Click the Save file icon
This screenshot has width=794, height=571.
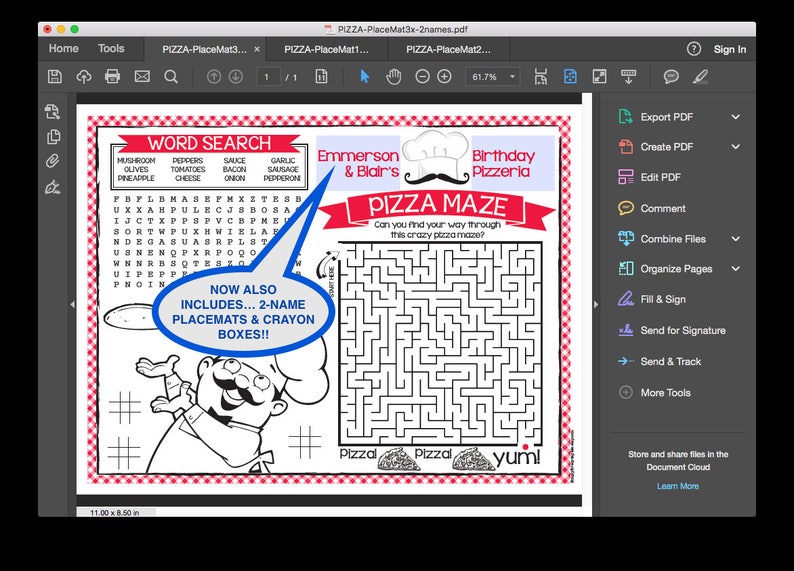[55, 76]
